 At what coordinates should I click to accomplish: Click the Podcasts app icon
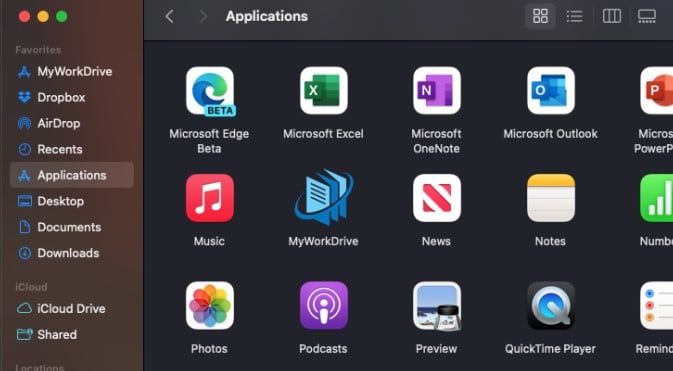pos(324,305)
